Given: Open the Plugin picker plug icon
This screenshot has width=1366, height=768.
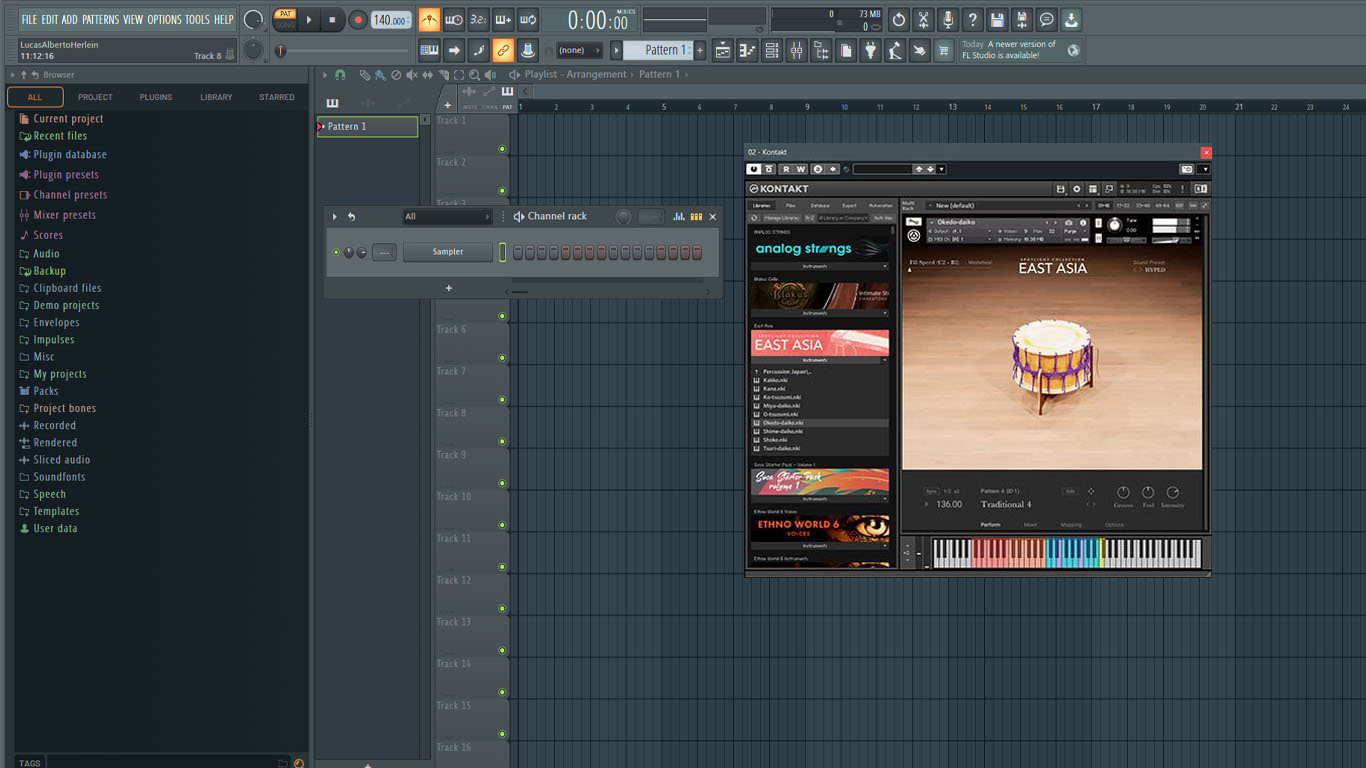Looking at the screenshot, I should pos(871,50).
